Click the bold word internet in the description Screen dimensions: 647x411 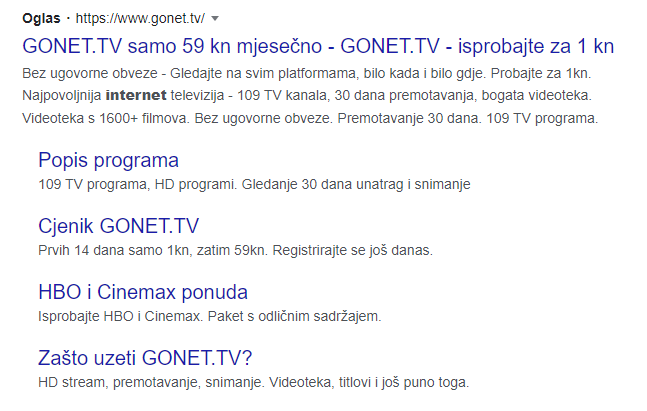pyautogui.click(x=144, y=96)
